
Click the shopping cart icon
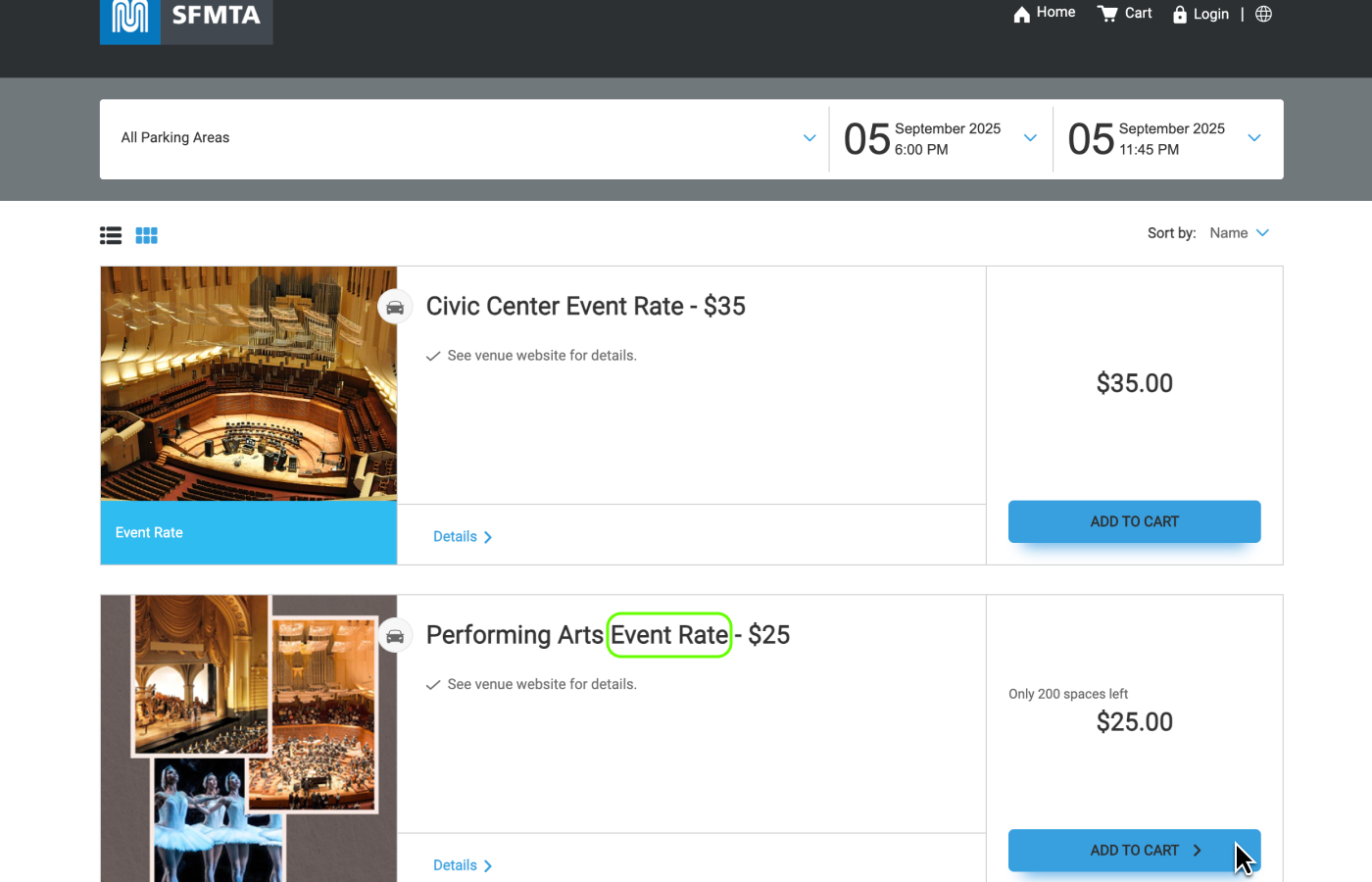click(1107, 14)
